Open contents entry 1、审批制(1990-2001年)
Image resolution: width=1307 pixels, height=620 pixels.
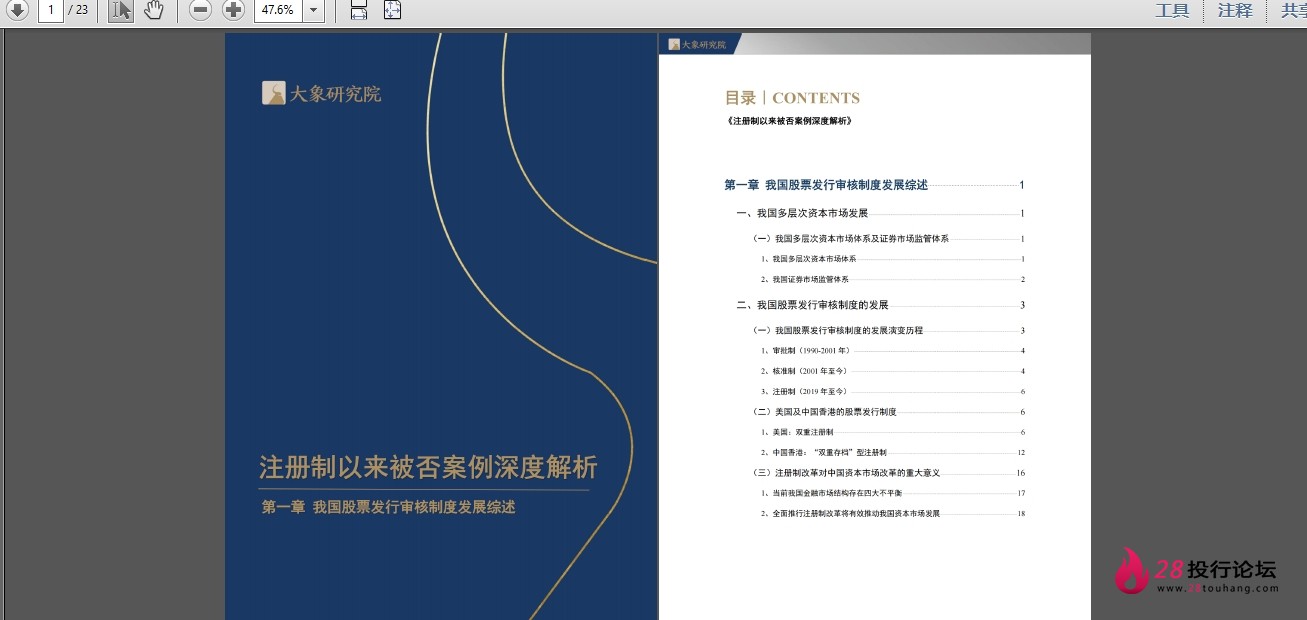pos(892,351)
